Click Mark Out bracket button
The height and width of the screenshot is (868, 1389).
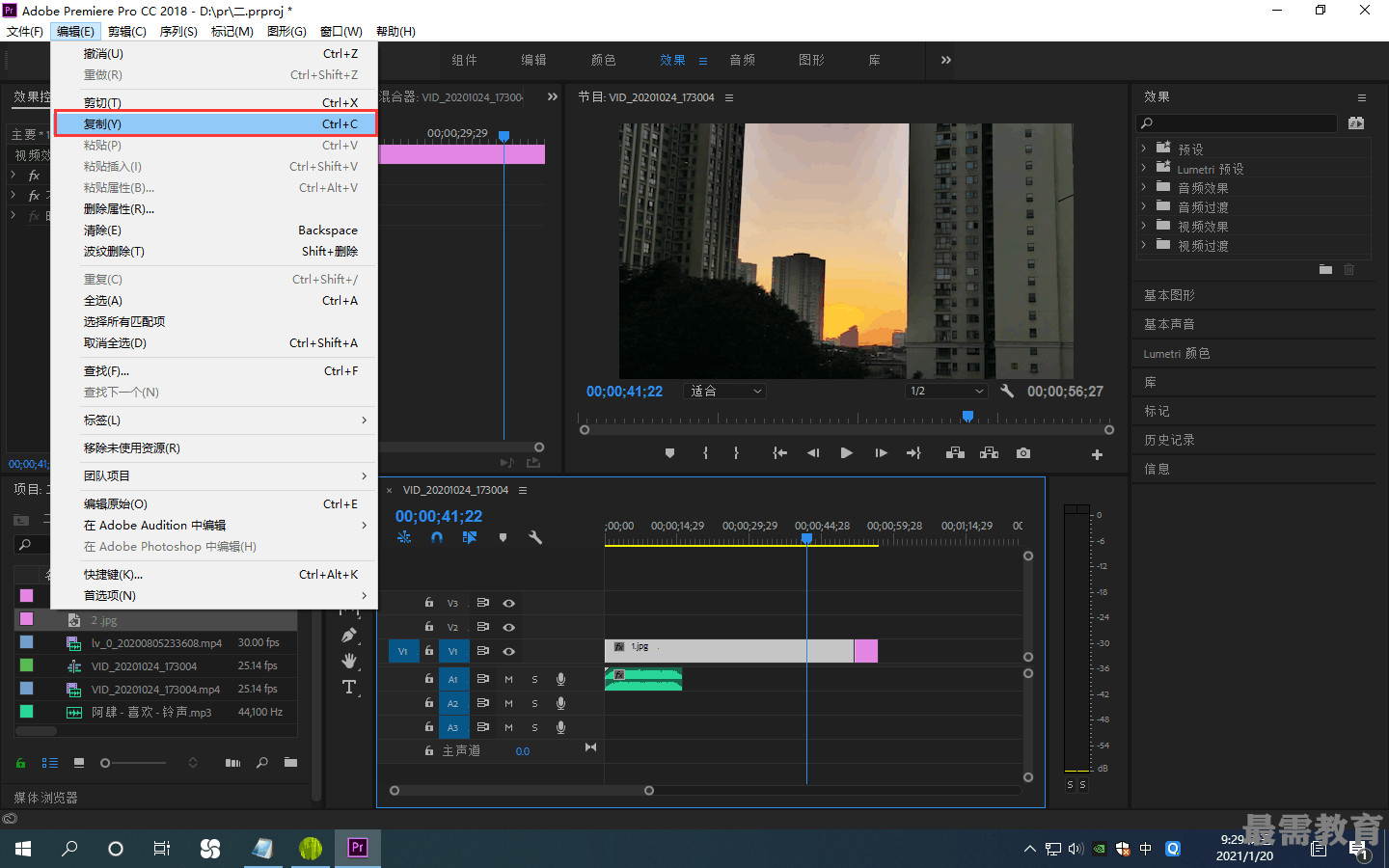pyautogui.click(x=736, y=453)
